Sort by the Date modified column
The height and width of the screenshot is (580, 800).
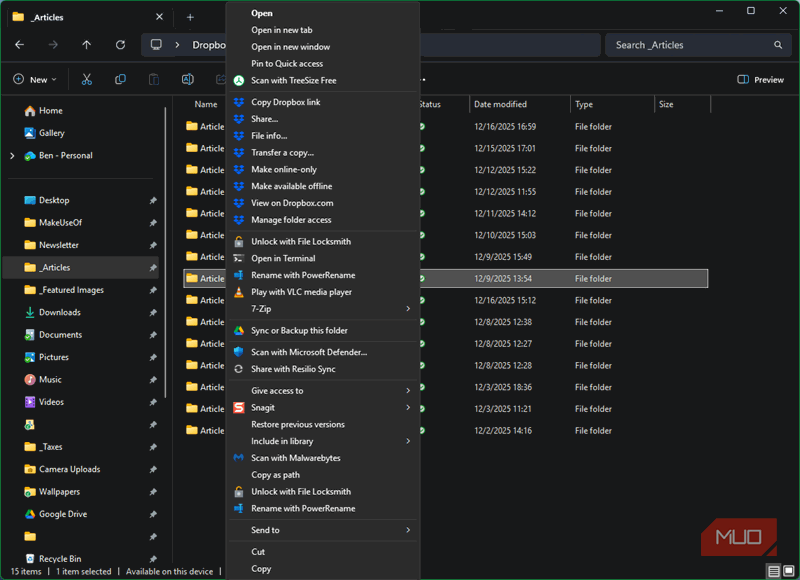[519, 104]
